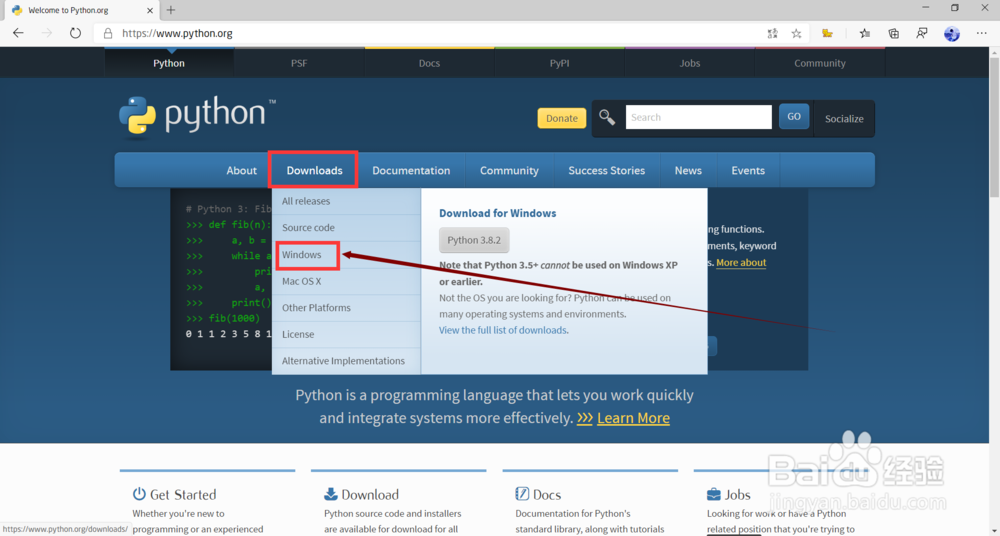This screenshot has height=536, width=1000.
Task: Open the PyPI top navigation tab
Action: pos(559,63)
